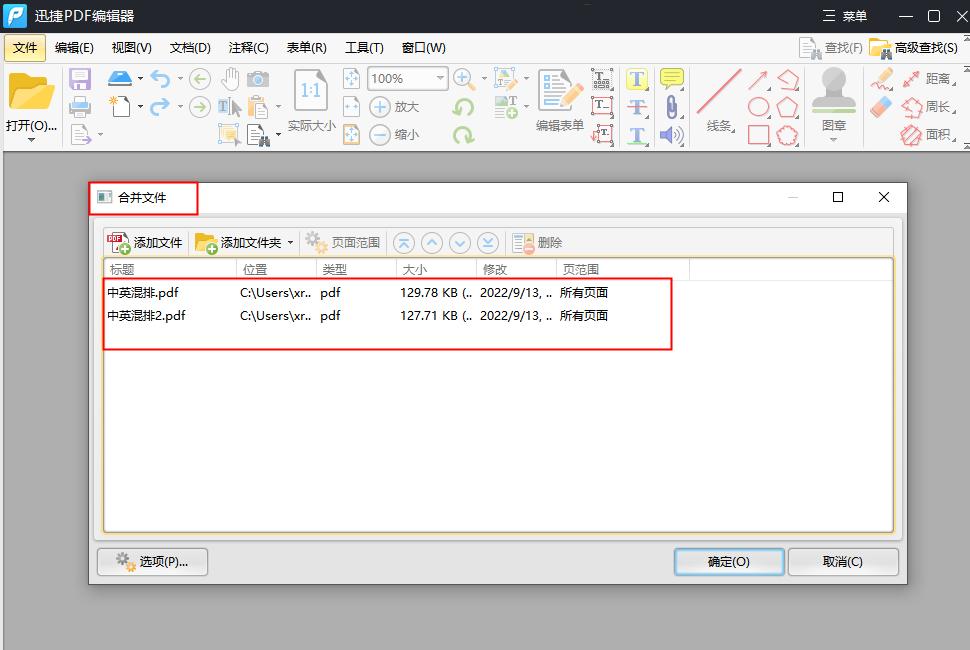
Task: Select the 中英混排2.pdf file row
Action: [147, 315]
